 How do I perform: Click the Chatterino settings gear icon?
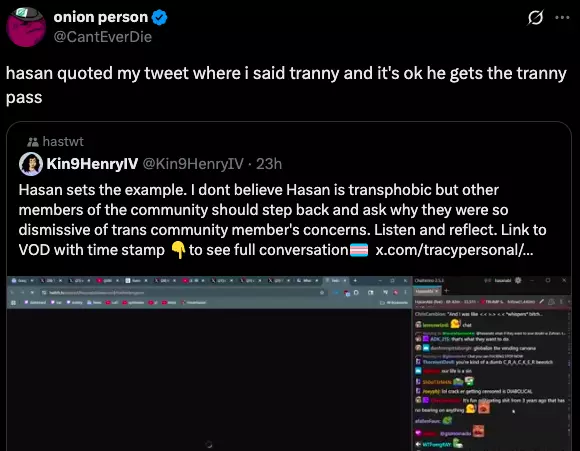(518, 280)
